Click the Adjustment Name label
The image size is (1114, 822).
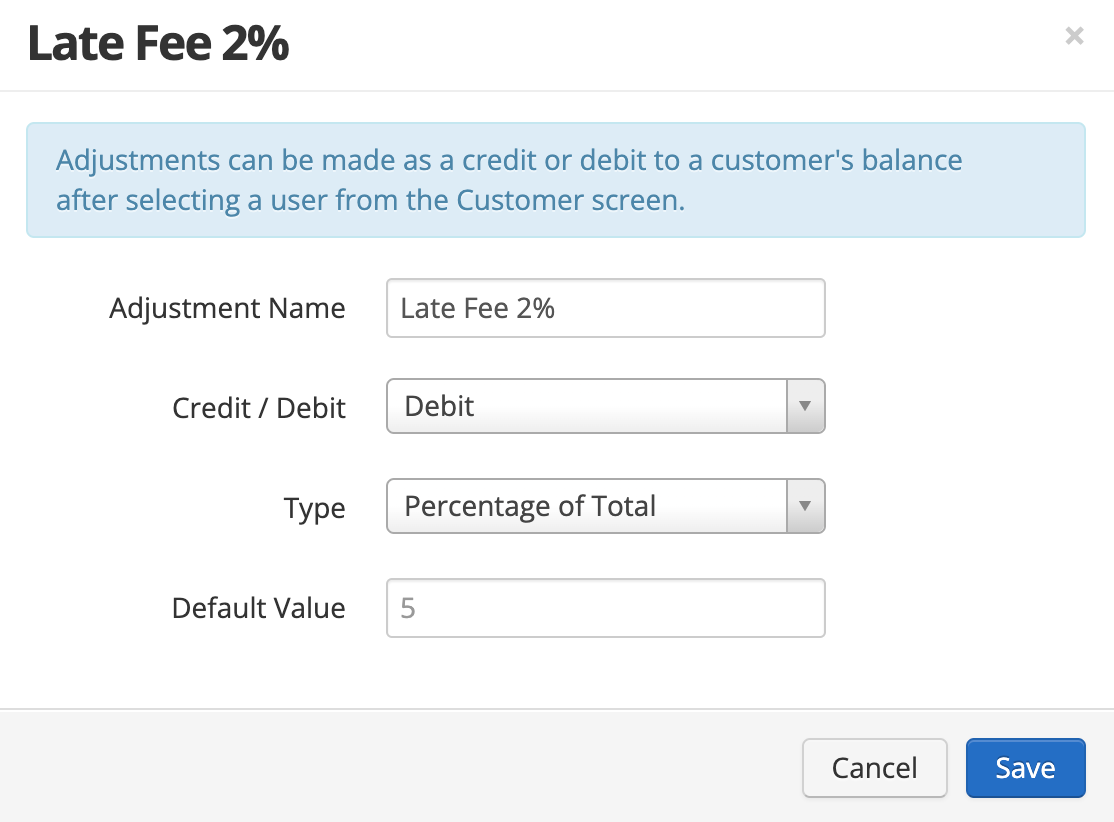pyautogui.click(x=227, y=308)
